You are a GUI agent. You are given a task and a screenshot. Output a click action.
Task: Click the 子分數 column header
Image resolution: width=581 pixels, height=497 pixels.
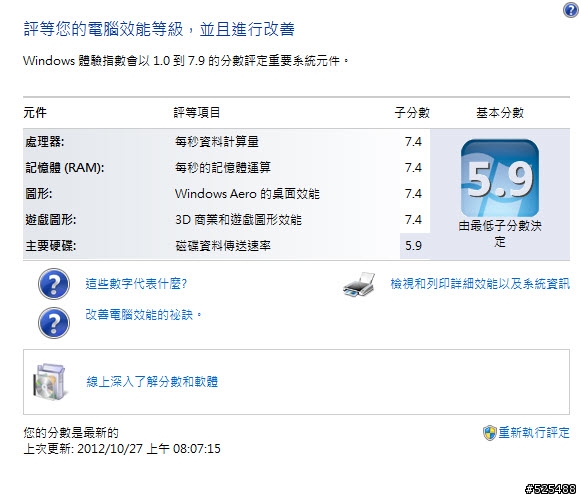click(x=412, y=112)
